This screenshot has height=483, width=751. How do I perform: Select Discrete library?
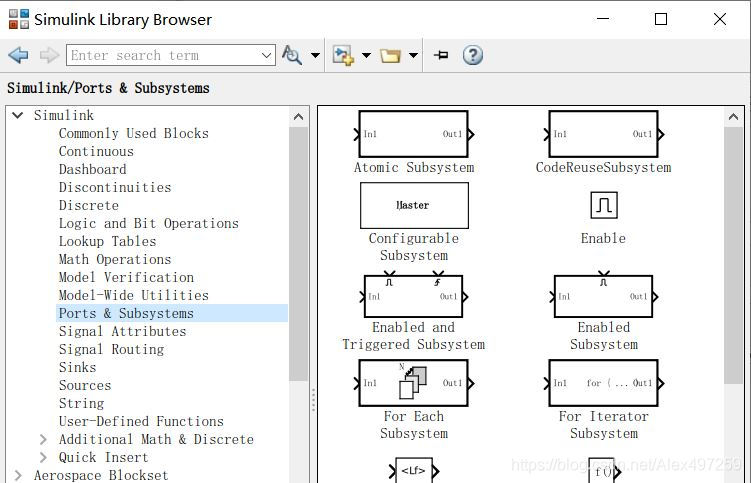[89, 206]
